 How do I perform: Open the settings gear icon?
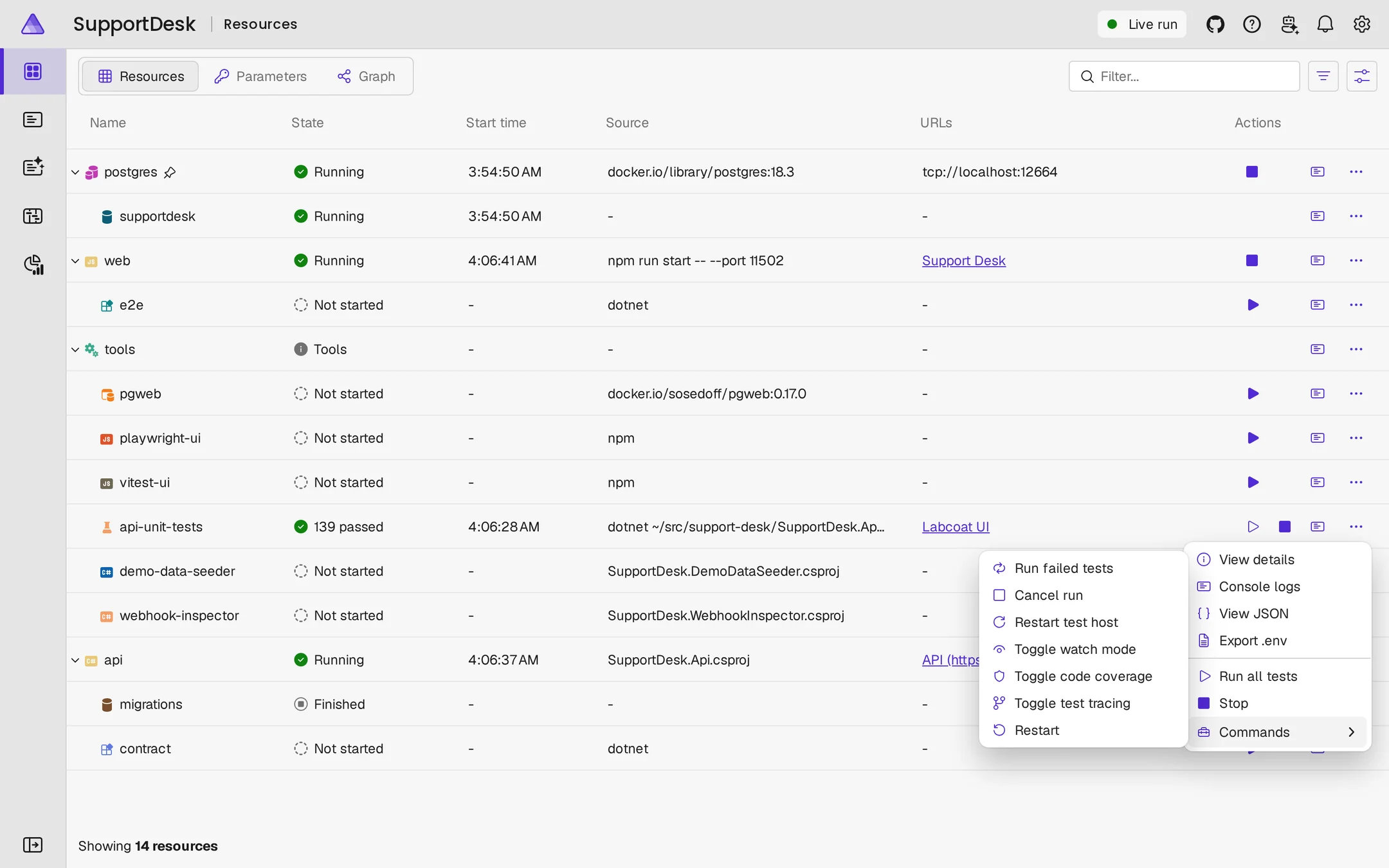click(1361, 24)
